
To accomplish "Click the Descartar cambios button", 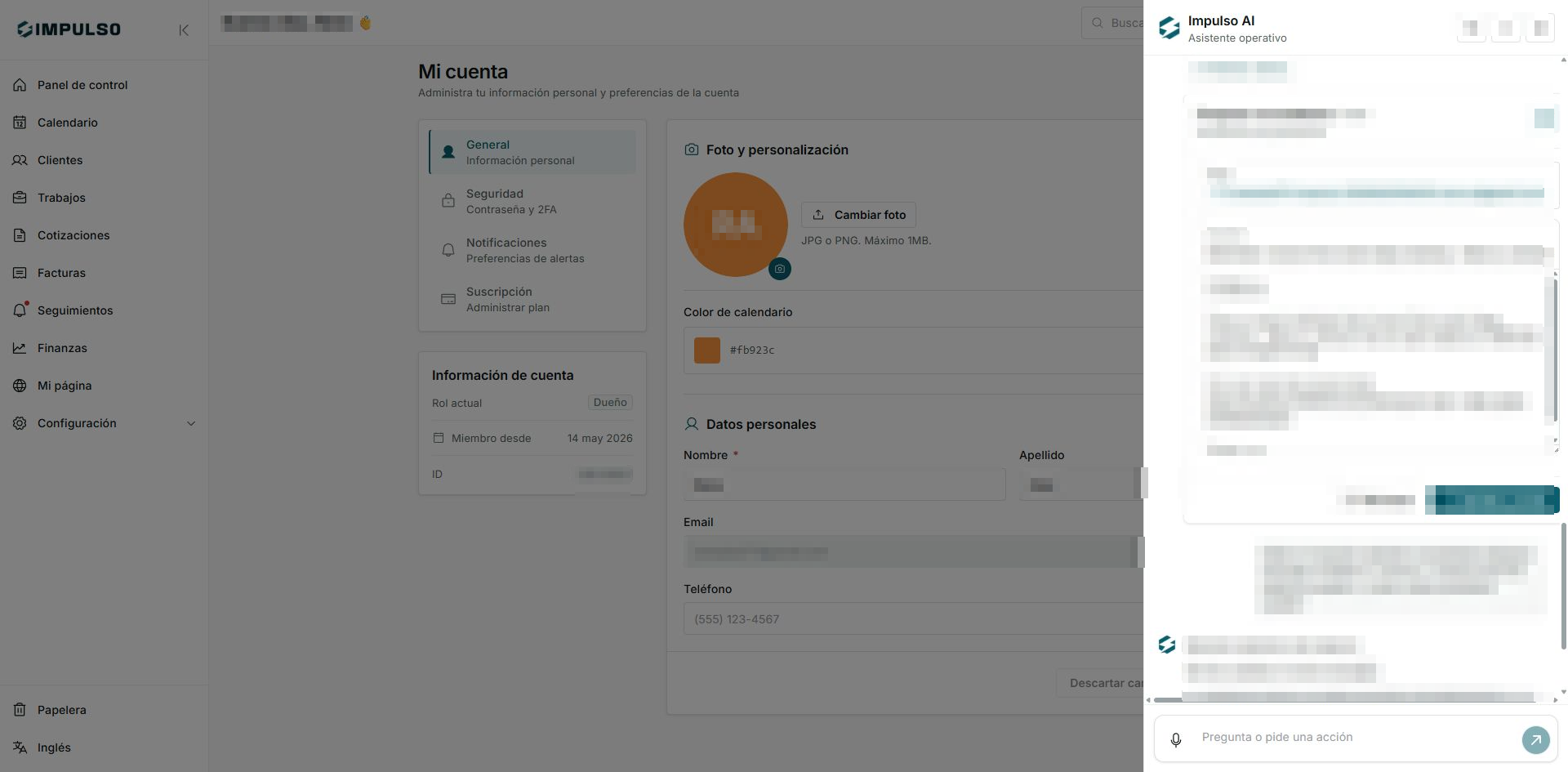I will [x=1100, y=683].
